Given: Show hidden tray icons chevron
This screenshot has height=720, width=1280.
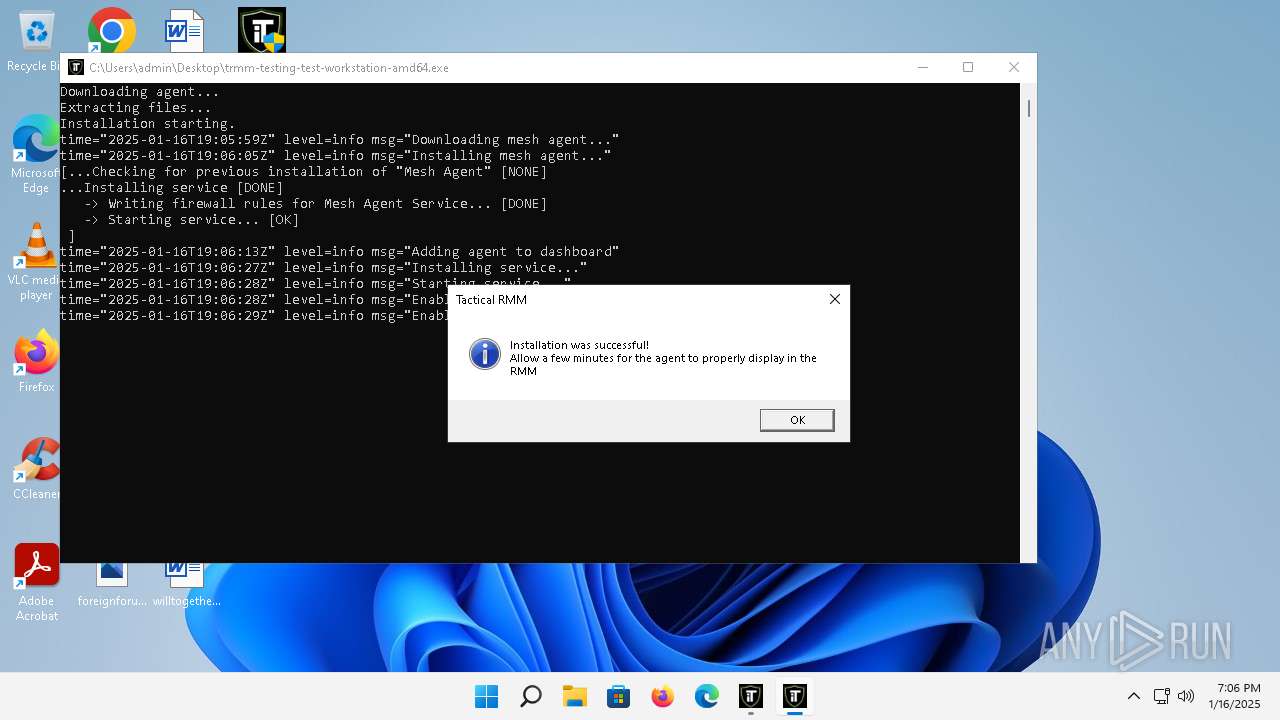Looking at the screenshot, I should pyautogui.click(x=1133, y=696).
